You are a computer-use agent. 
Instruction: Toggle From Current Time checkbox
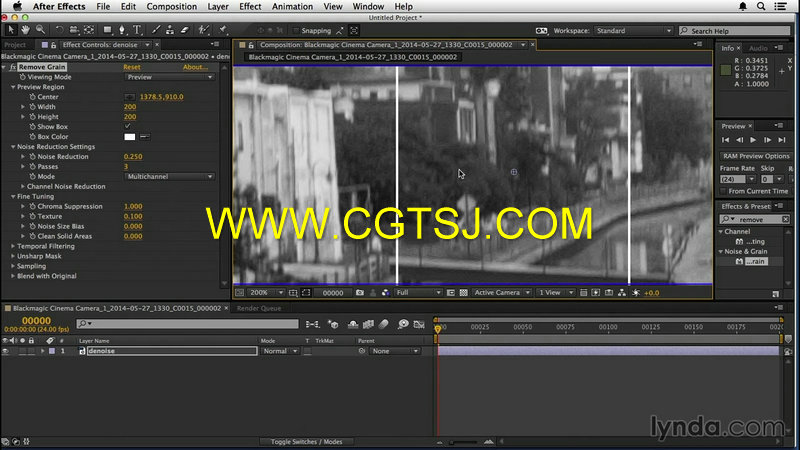pyautogui.click(x=723, y=191)
